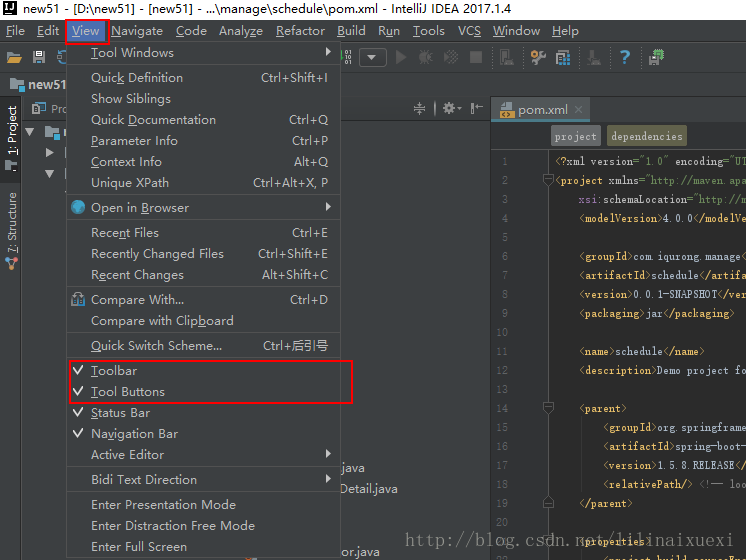Click the AVD Manager android device icon
This screenshot has width=746, height=560.
point(506,58)
